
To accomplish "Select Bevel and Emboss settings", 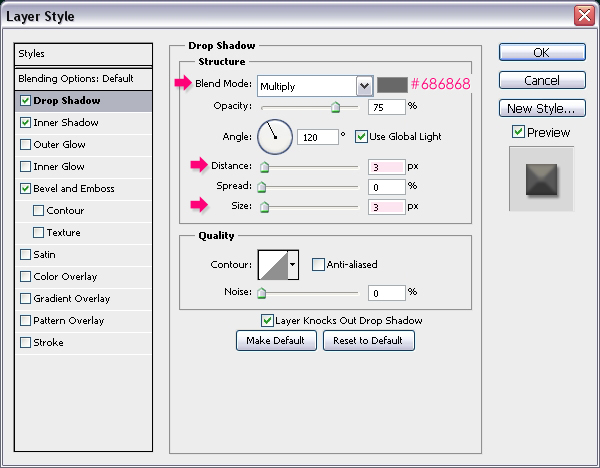I will click(73, 188).
